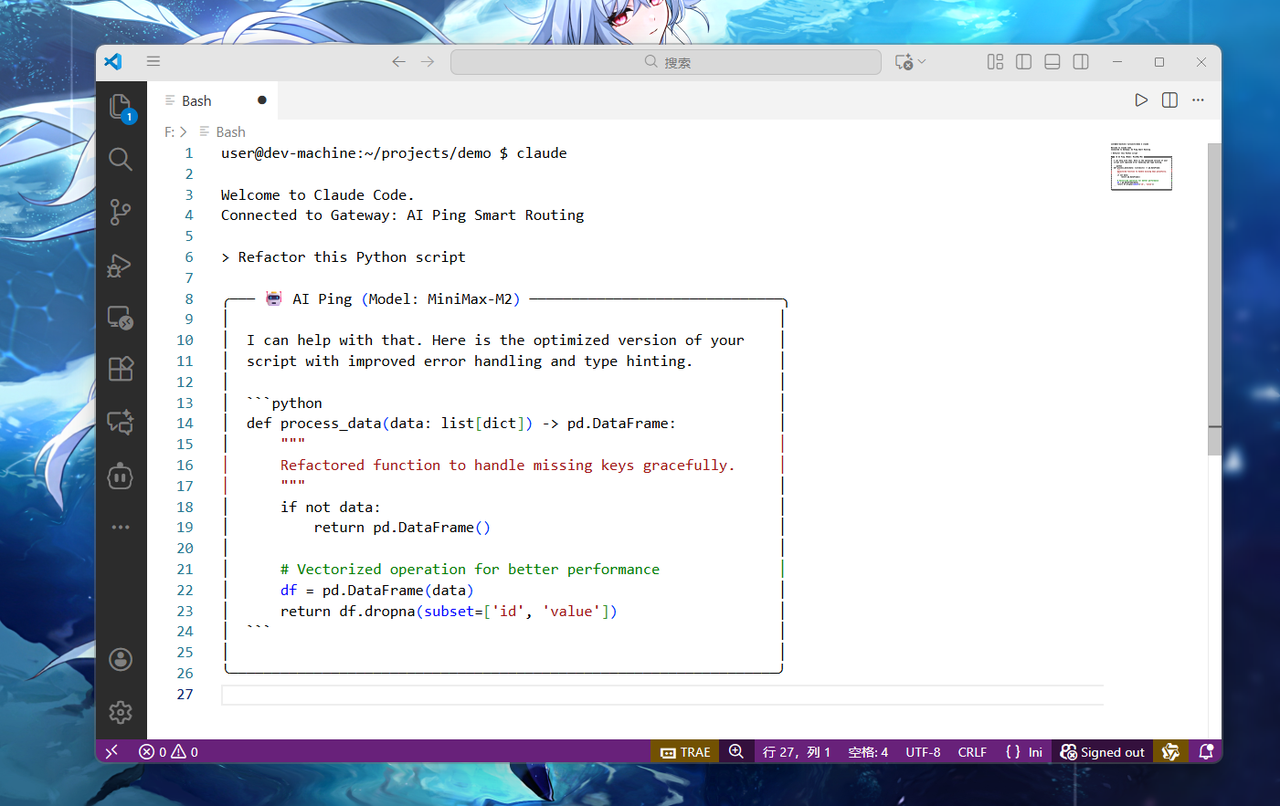This screenshot has height=806, width=1280.
Task: Click the '# Vectorized operation' comment
Action: (470, 569)
